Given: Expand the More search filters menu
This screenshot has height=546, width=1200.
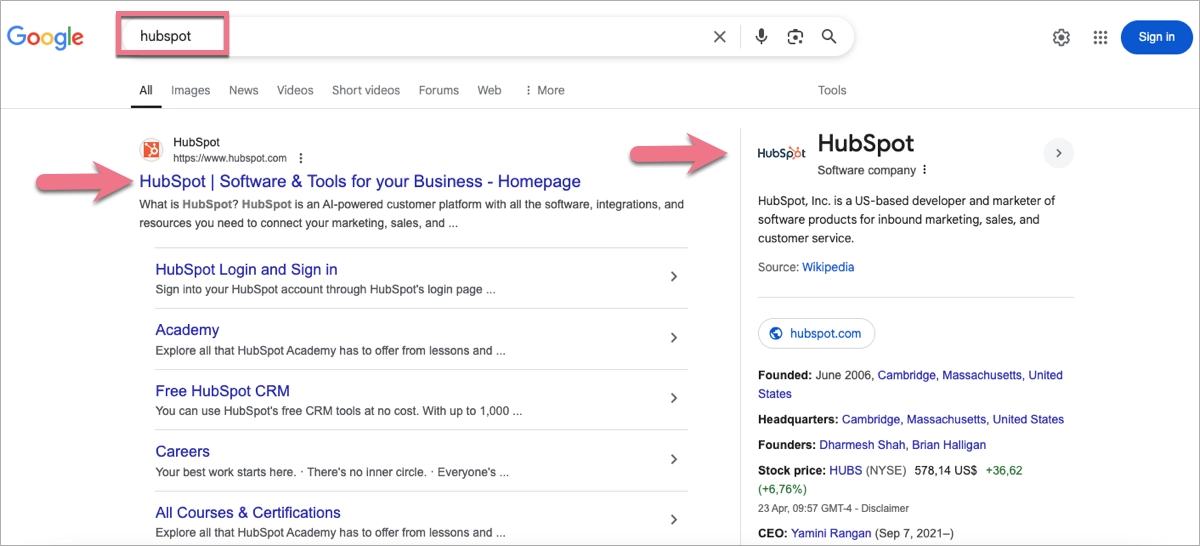Looking at the screenshot, I should tap(544, 90).
